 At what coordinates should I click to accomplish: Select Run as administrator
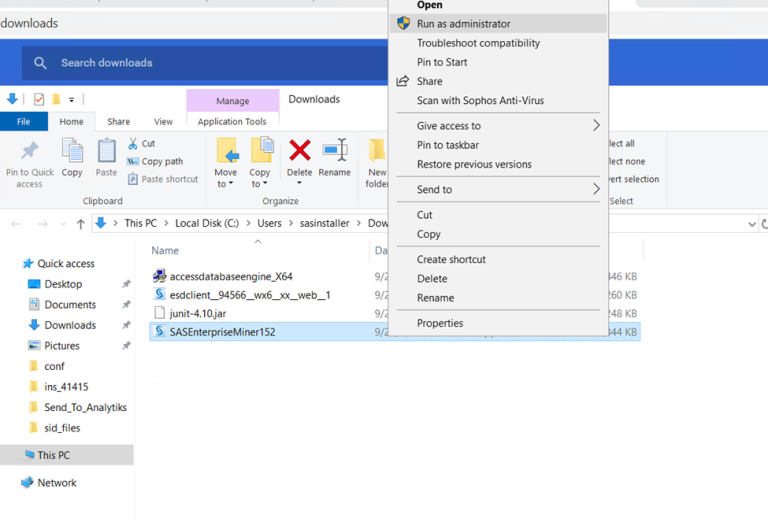pos(499,24)
